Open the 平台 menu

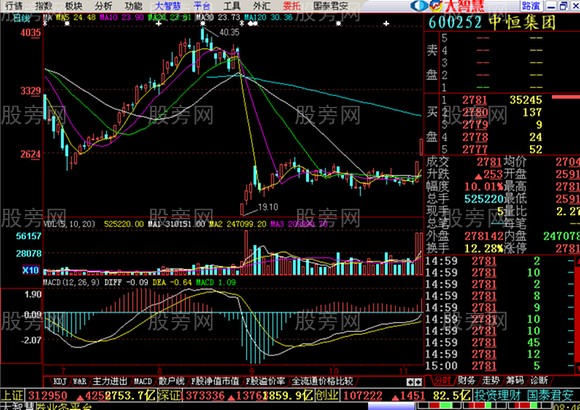pos(202,6)
